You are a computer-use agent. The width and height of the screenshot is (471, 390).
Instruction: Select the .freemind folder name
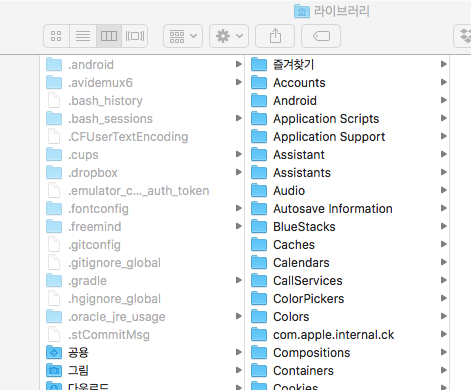(95, 227)
